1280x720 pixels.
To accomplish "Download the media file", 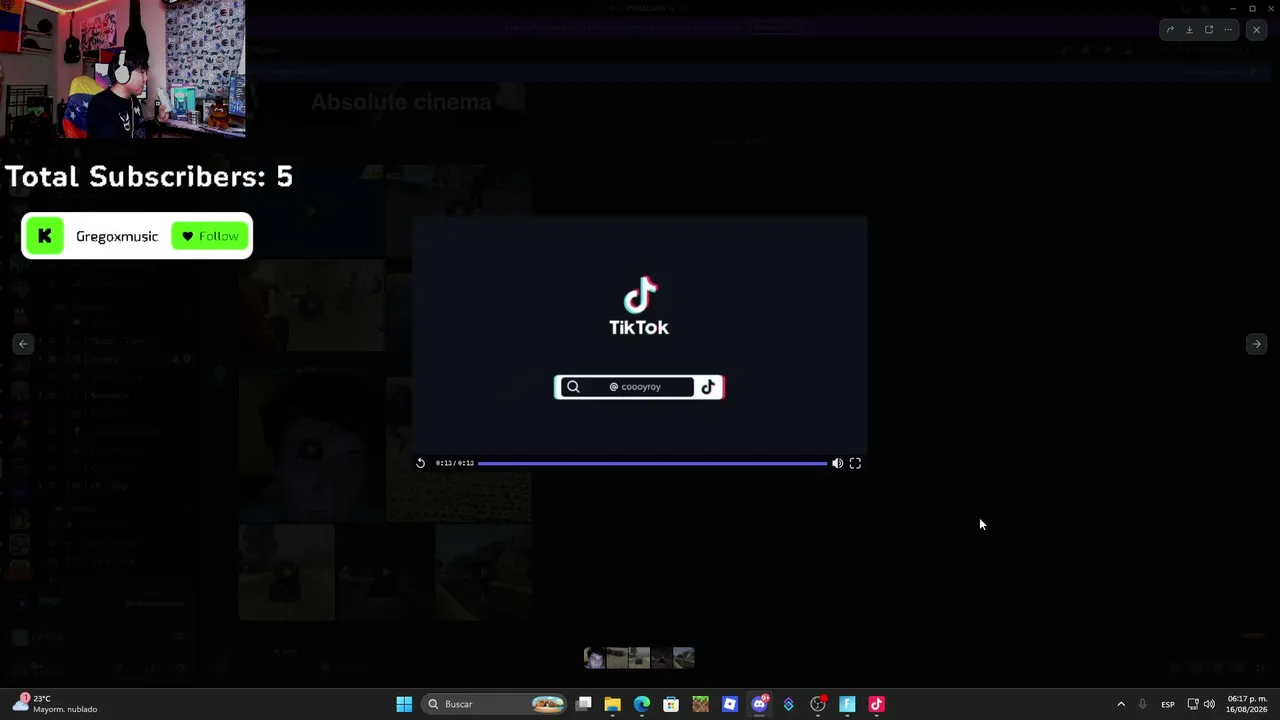I will click(1189, 30).
